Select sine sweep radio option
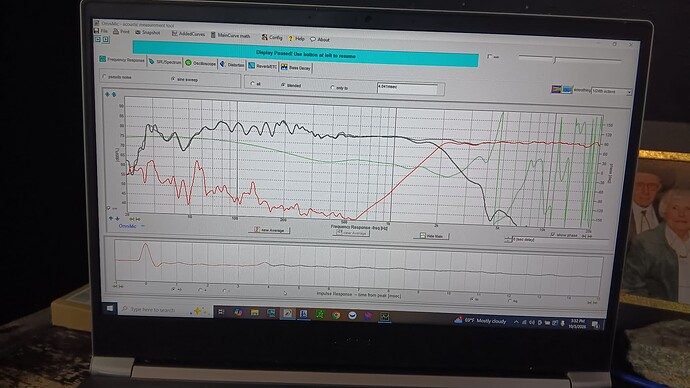This screenshot has height=388, width=690. point(184,80)
